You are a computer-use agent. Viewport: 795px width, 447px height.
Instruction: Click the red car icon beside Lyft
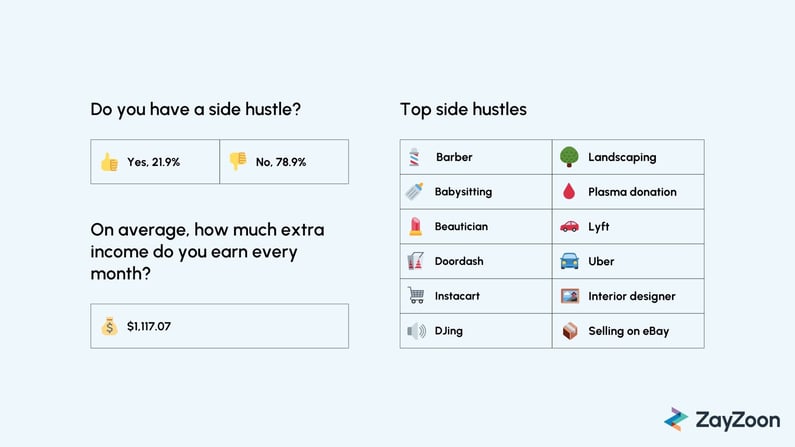coord(569,226)
